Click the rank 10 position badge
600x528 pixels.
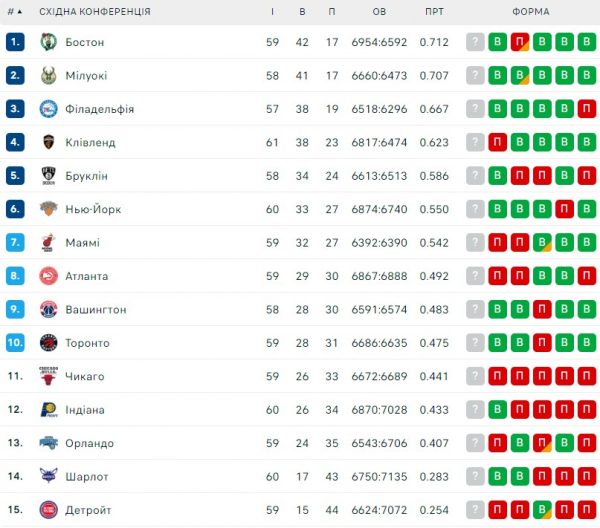pyautogui.click(x=15, y=343)
